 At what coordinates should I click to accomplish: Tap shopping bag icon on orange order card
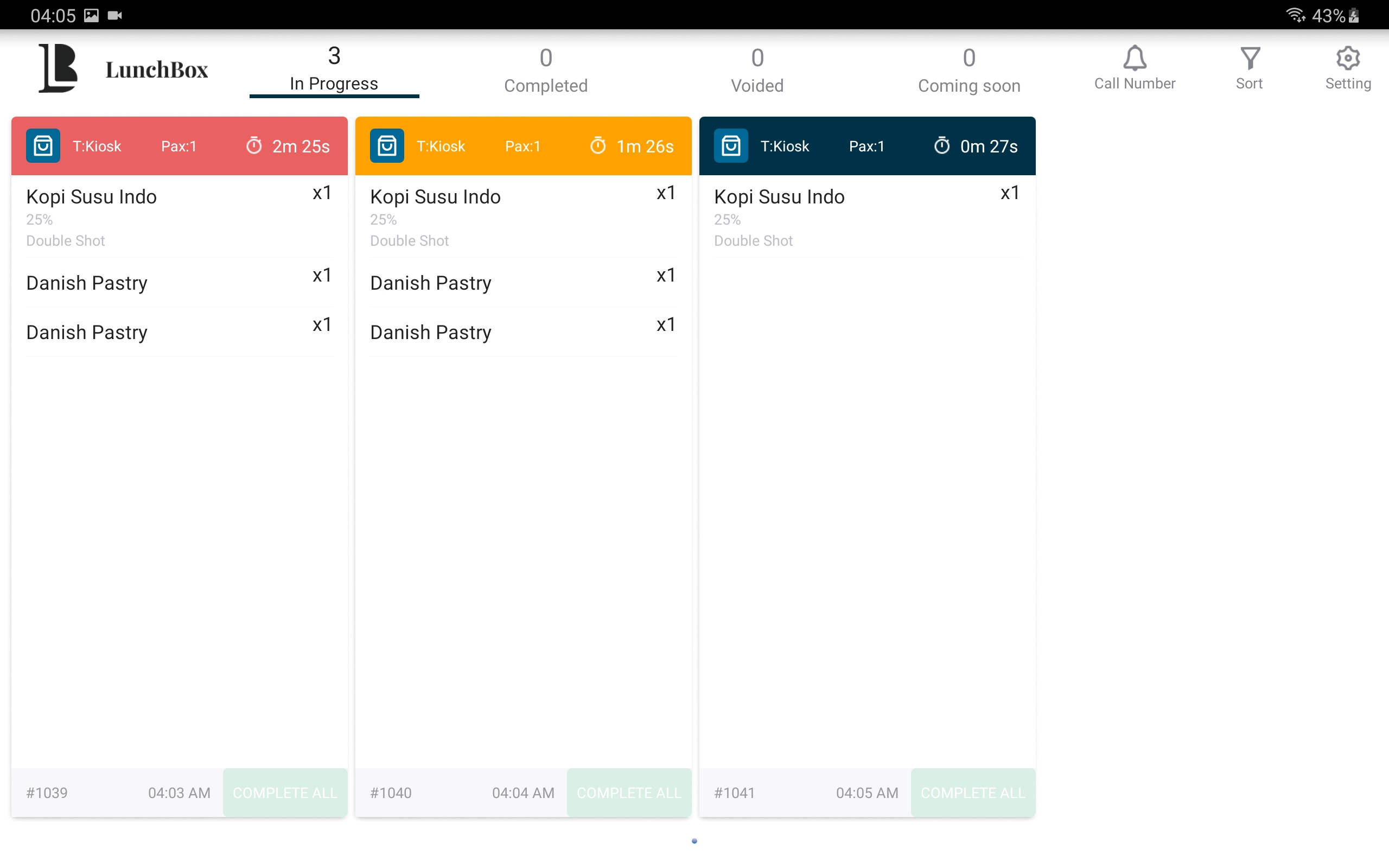coord(387,146)
